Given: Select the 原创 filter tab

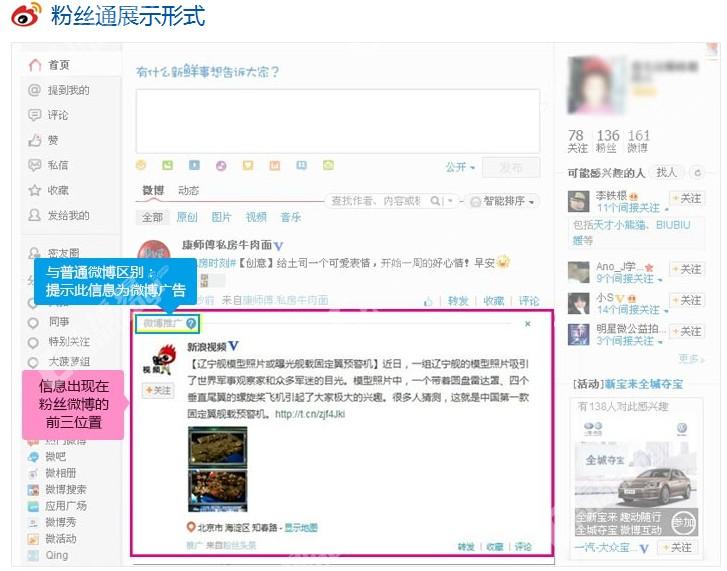Looking at the screenshot, I should coord(187,217).
